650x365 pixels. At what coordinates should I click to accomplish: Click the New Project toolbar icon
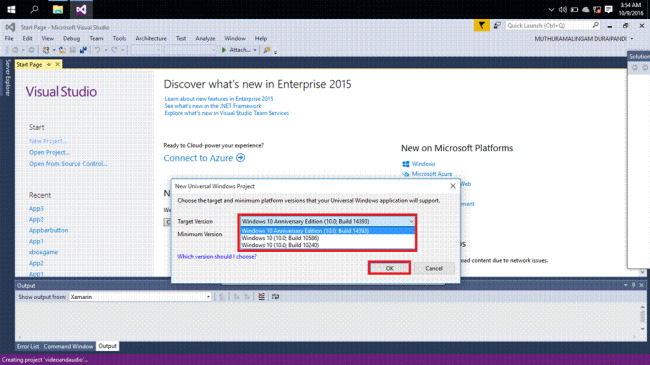point(46,50)
